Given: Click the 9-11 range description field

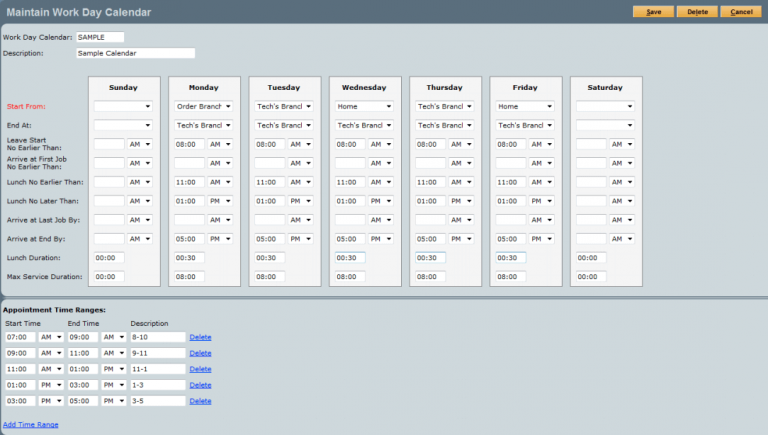Looking at the screenshot, I should (x=158, y=353).
